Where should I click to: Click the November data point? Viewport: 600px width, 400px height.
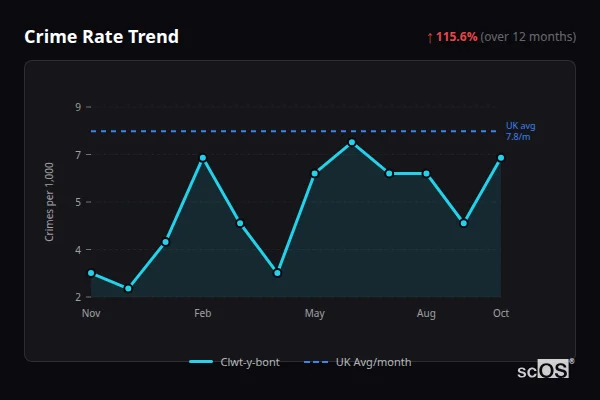point(91,273)
